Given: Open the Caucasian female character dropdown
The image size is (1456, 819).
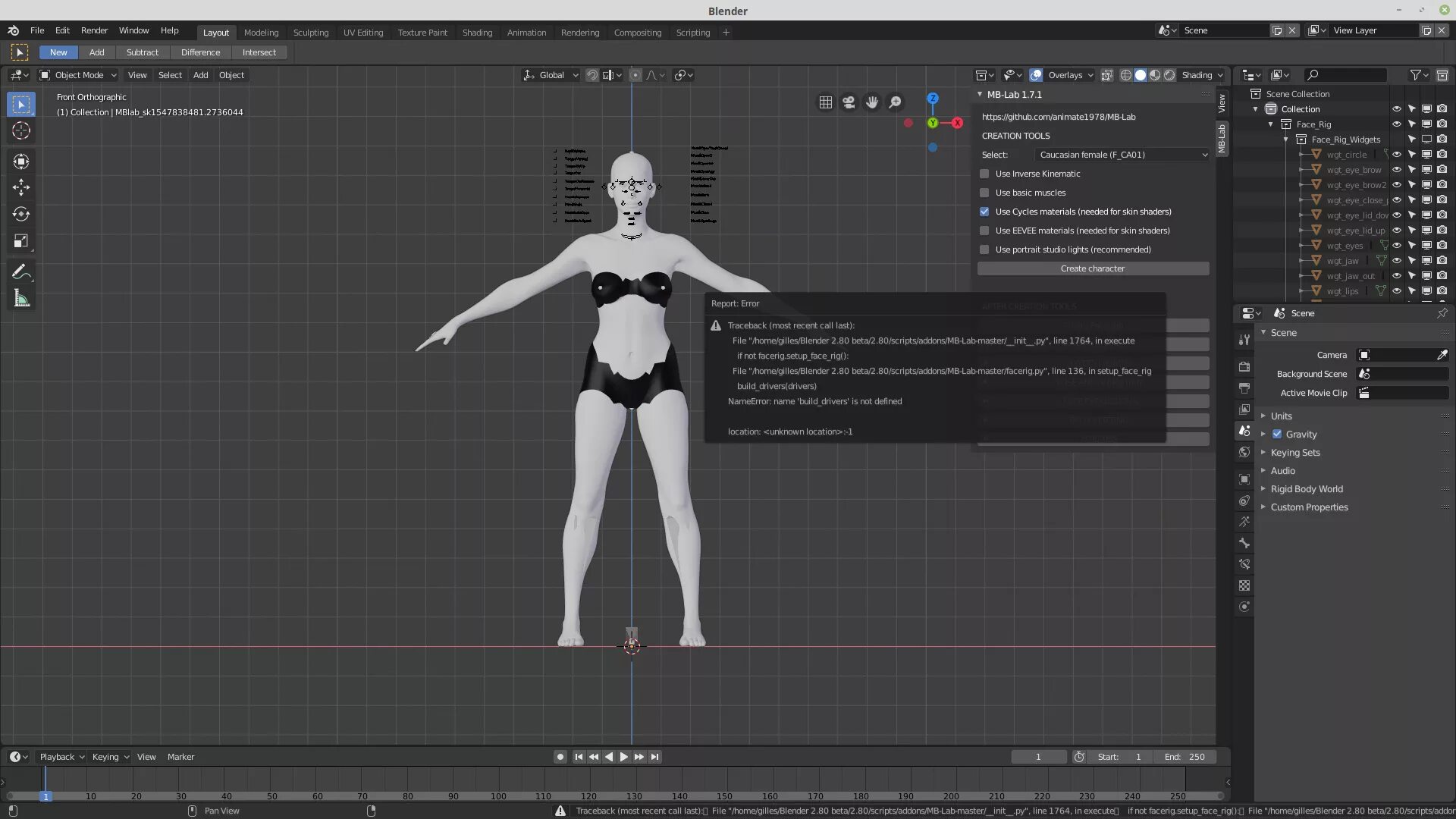Looking at the screenshot, I should pyautogui.click(x=1122, y=155).
